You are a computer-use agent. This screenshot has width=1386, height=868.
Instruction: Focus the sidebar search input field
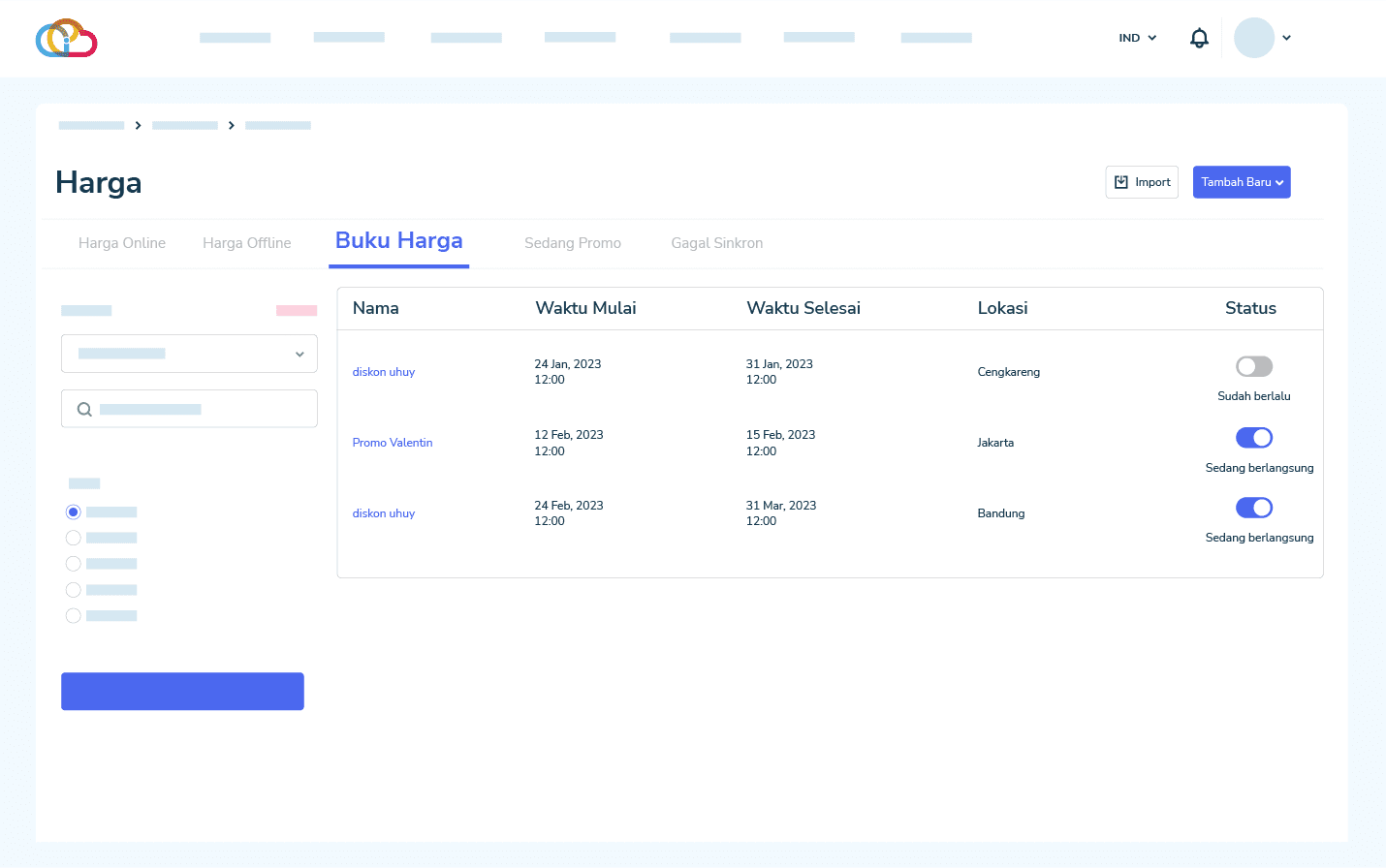204,410
